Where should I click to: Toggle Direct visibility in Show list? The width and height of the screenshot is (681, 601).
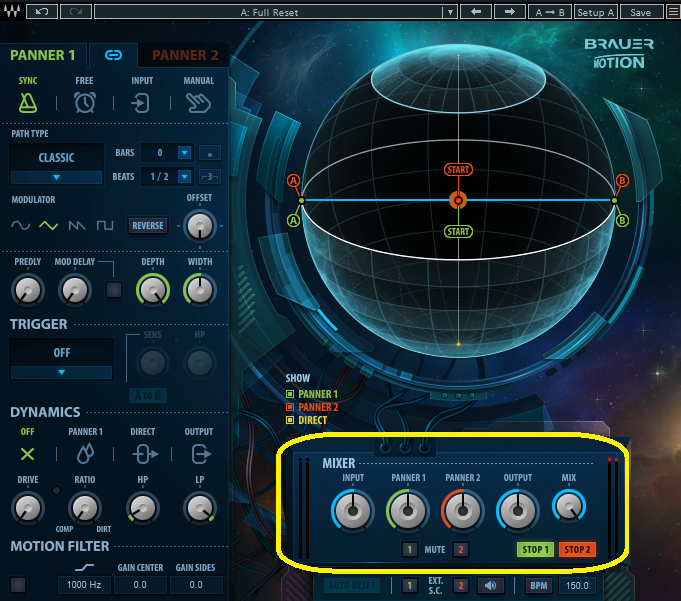290,421
